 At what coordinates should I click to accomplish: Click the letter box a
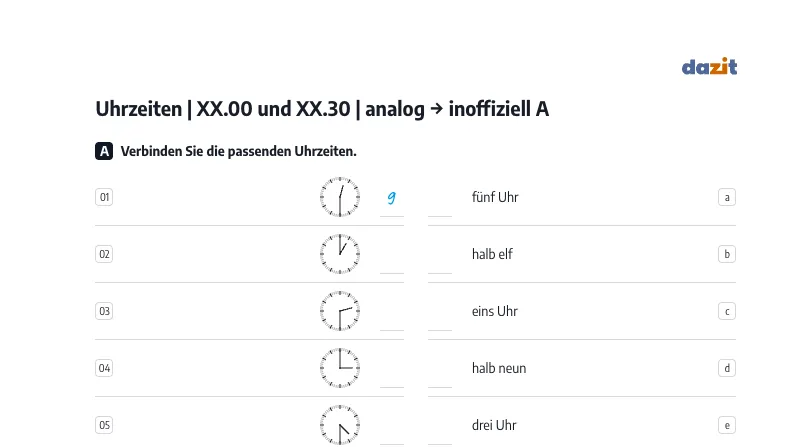727,197
